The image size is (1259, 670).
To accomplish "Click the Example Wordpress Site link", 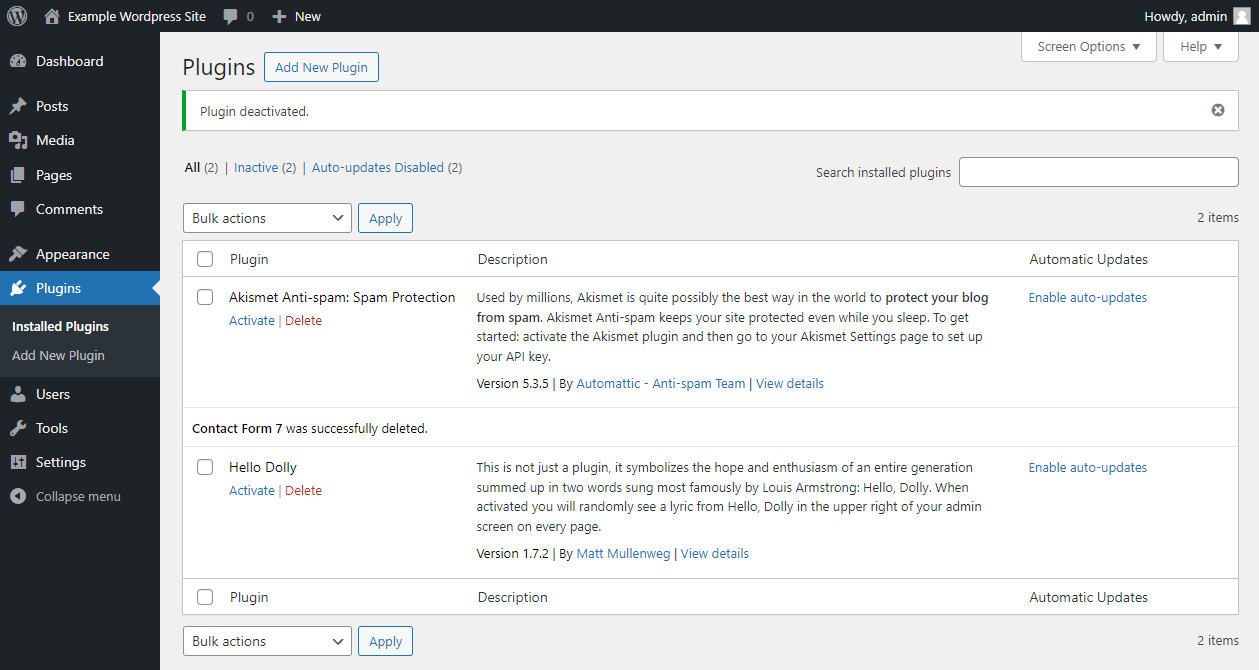I will [137, 16].
